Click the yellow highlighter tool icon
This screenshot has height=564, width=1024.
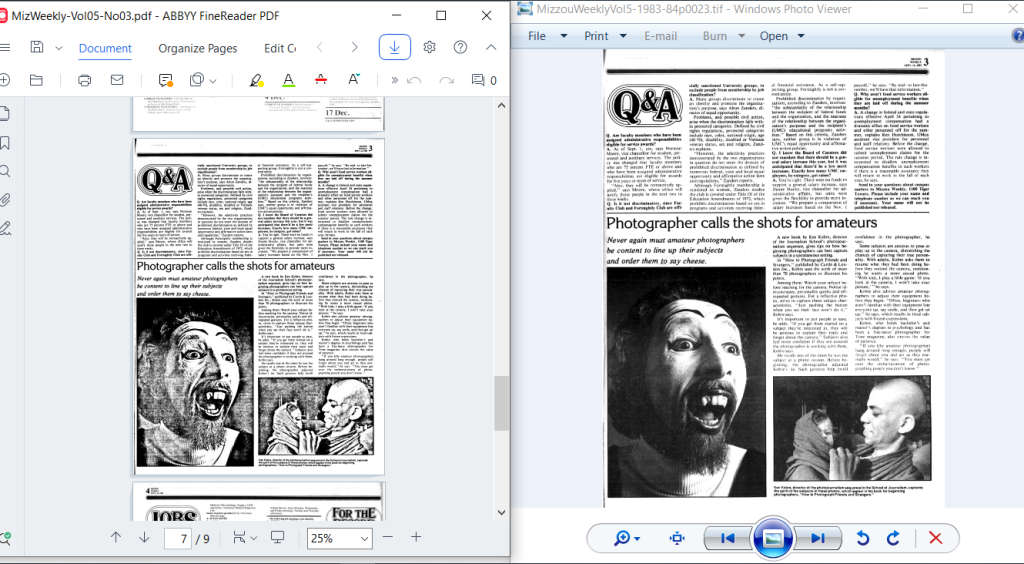point(255,80)
